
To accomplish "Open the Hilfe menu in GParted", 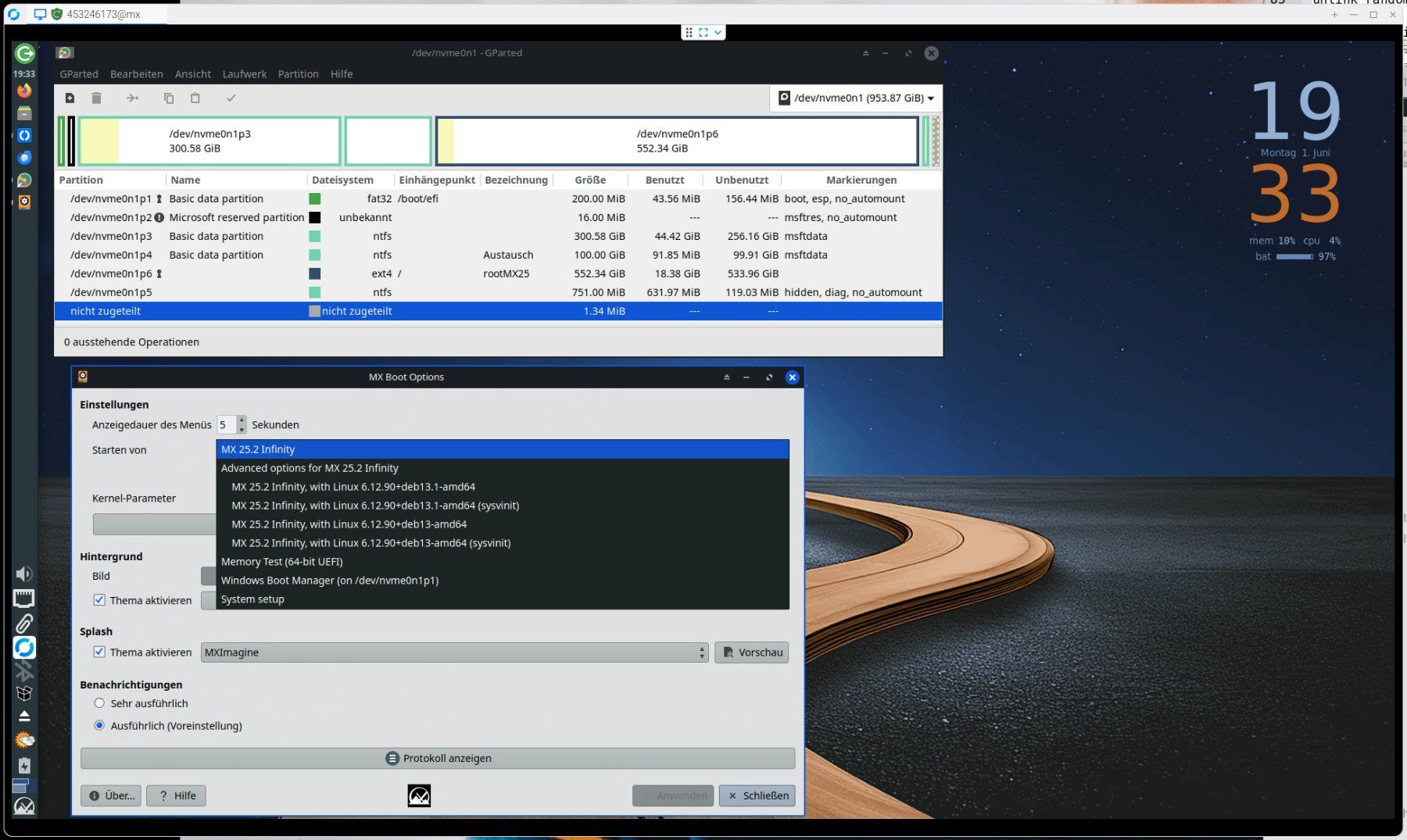I will click(342, 74).
